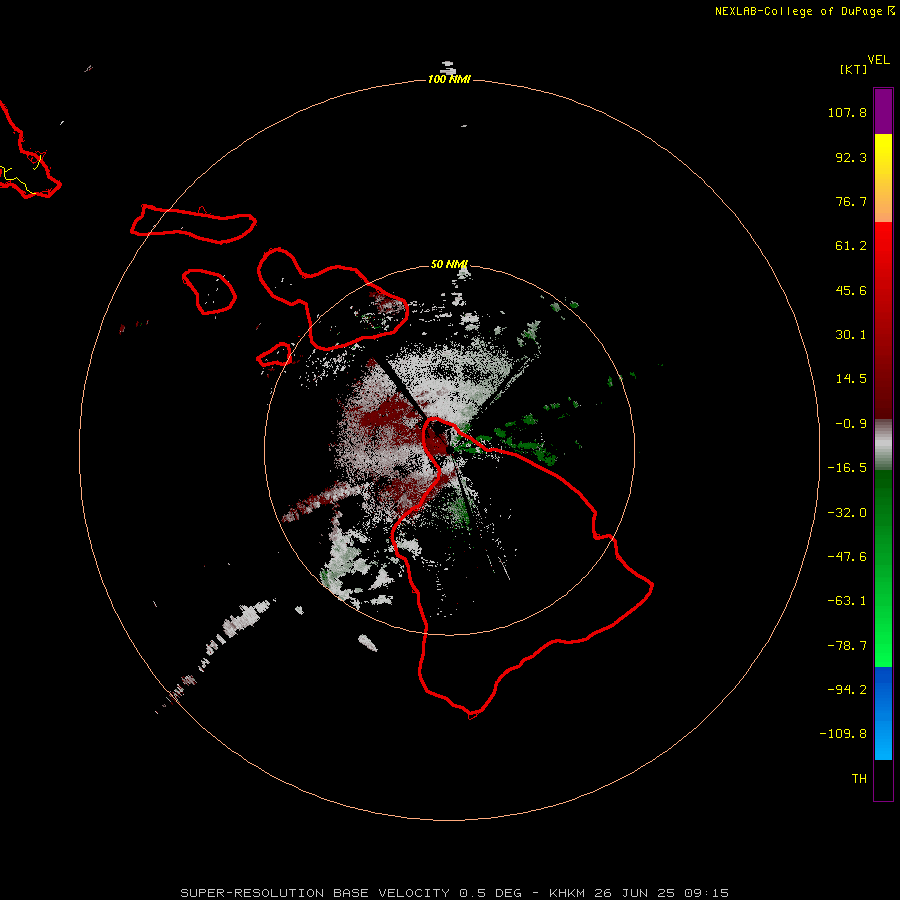This screenshot has width=900, height=900.
Task: Click the 14.5 velocity scale value
Action: (851, 379)
